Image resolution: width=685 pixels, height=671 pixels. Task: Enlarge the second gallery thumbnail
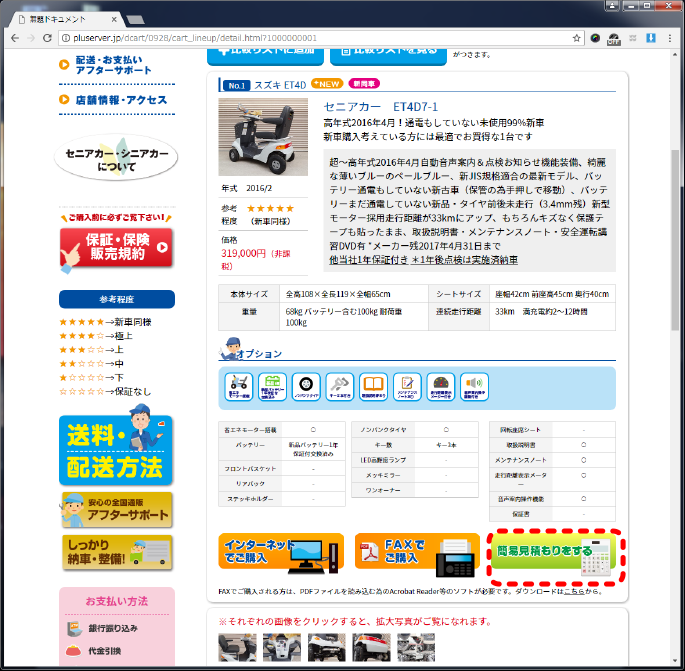[x=282, y=647]
